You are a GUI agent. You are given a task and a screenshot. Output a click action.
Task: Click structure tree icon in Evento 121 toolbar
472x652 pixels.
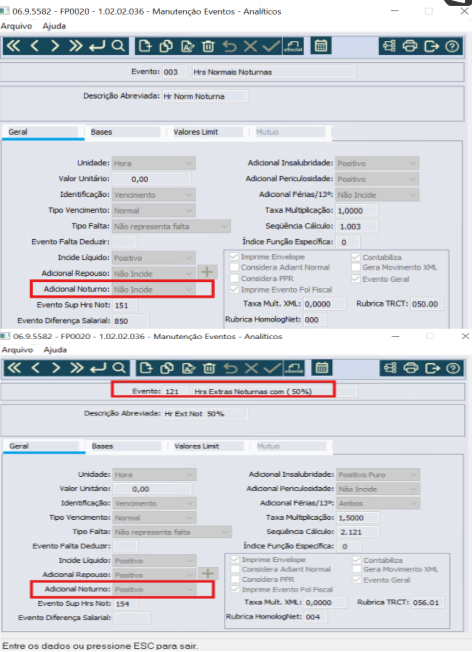(x=390, y=368)
